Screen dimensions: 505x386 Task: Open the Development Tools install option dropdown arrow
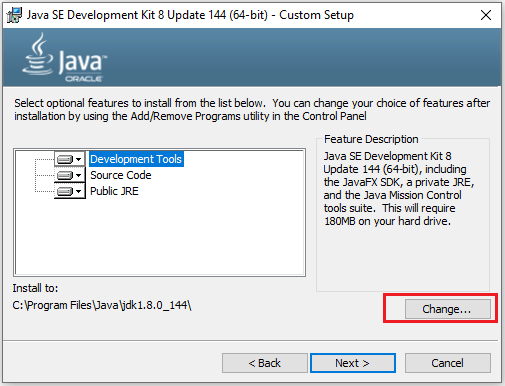tap(79, 159)
